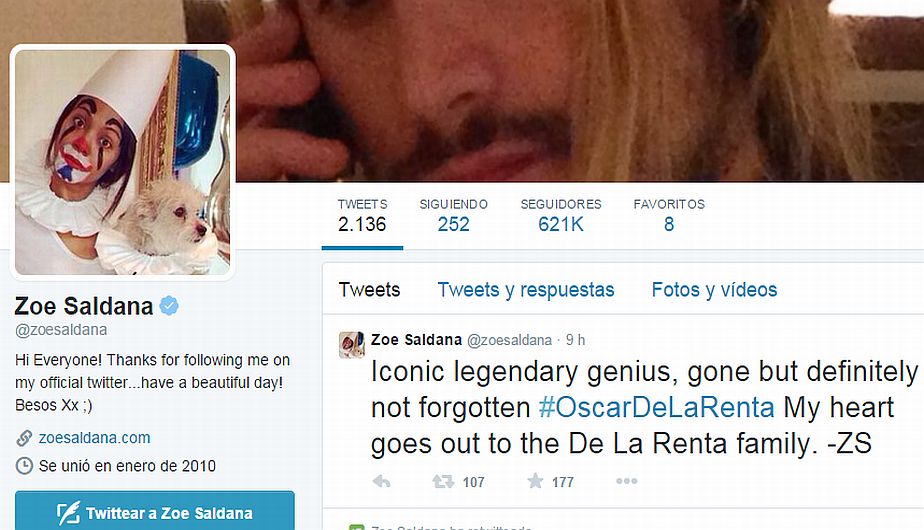Image resolution: width=924 pixels, height=530 pixels.
Task: View the Siguiendo 252 list
Action: 453,215
